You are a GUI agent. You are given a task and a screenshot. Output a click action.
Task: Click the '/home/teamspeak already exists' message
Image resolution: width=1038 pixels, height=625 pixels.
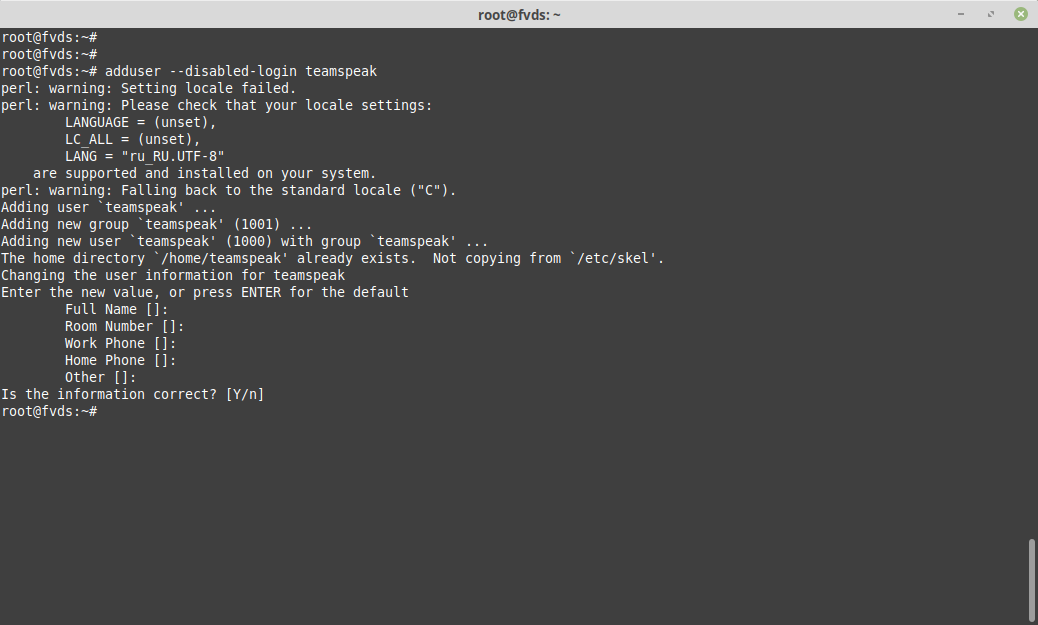[x=332, y=258]
